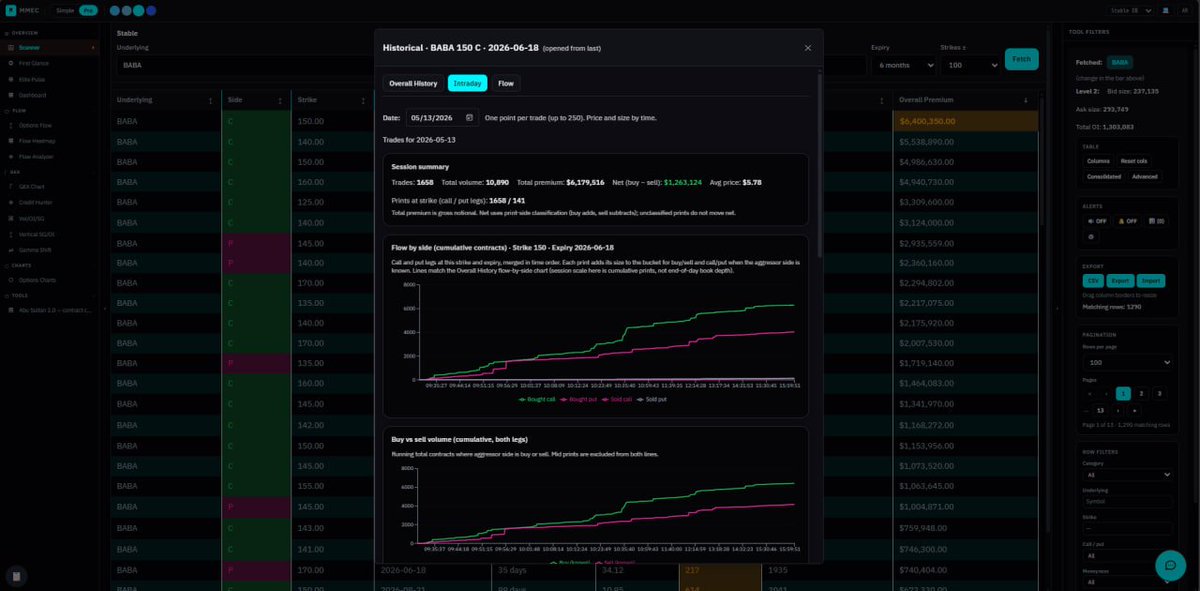Screen dimensions: 1200x591
Task: Click the MMEC logo icon
Action: point(11,10)
